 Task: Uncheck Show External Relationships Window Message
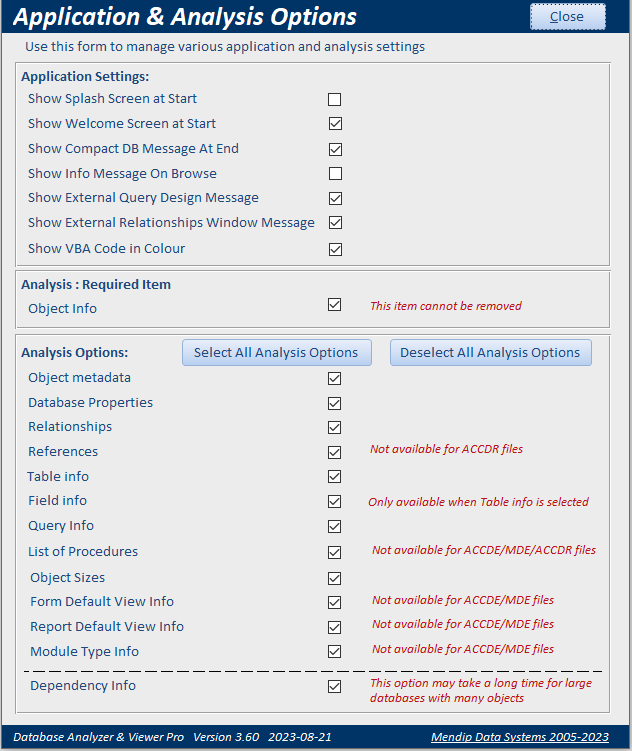(x=335, y=222)
